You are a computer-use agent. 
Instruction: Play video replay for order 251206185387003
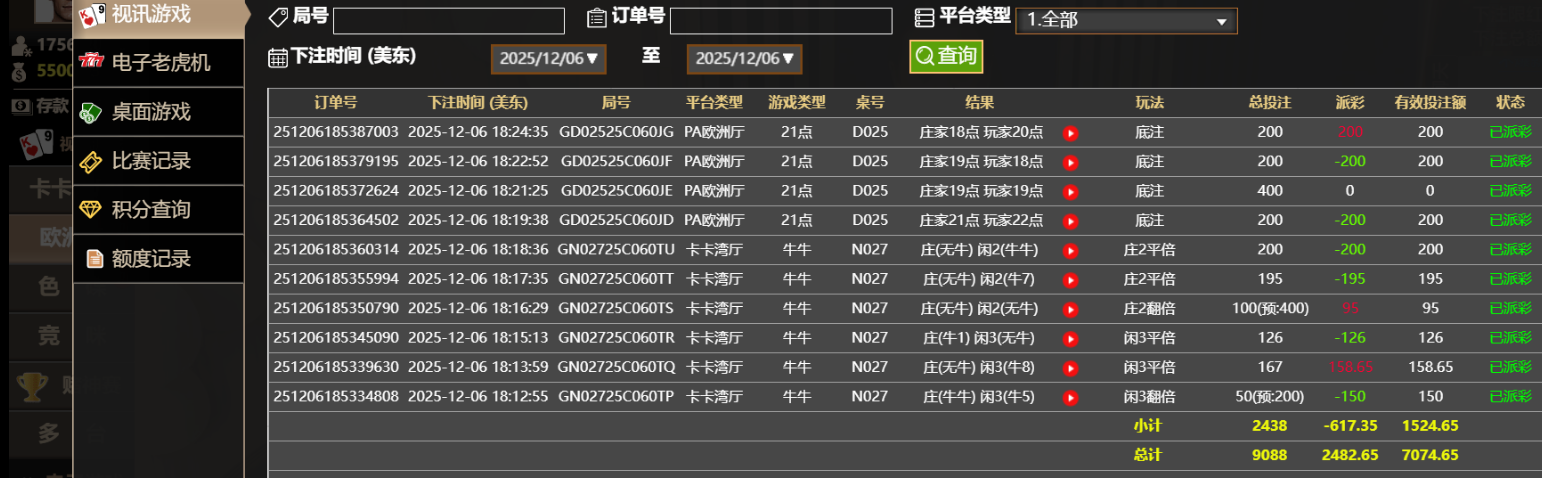pyautogui.click(x=1070, y=133)
